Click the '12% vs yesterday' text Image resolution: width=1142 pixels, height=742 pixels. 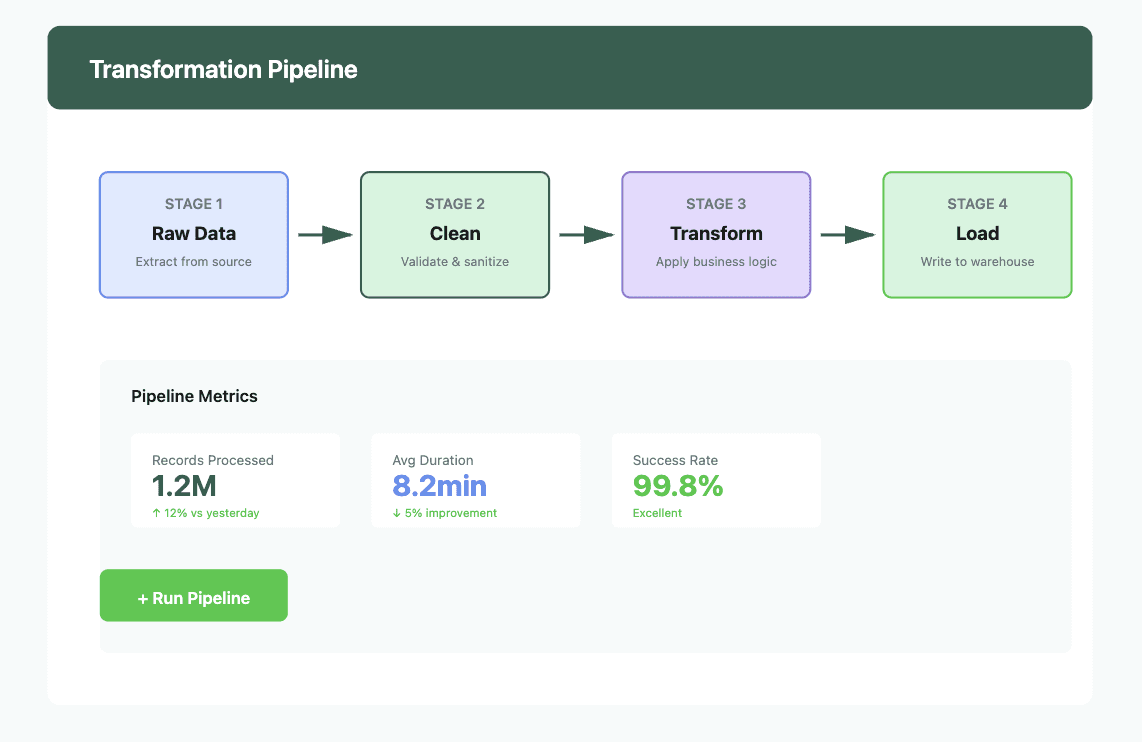tap(206, 513)
